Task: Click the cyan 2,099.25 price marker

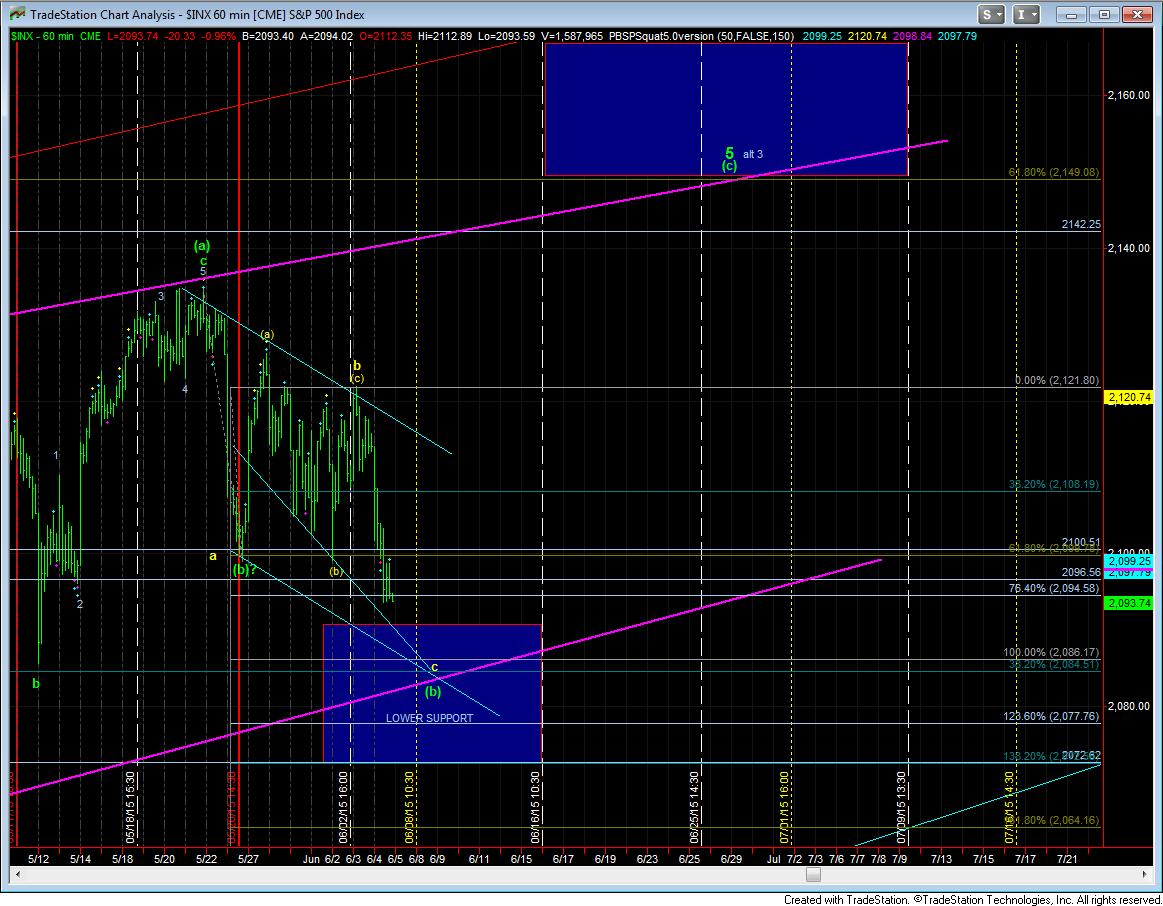Action: (1128, 561)
